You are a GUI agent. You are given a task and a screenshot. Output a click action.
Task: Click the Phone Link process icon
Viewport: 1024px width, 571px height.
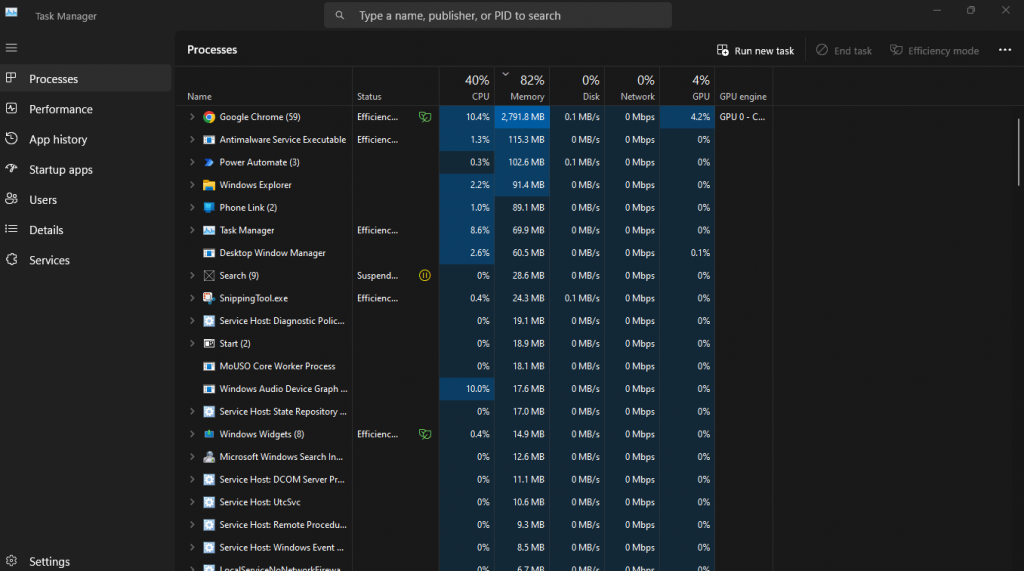(x=209, y=208)
